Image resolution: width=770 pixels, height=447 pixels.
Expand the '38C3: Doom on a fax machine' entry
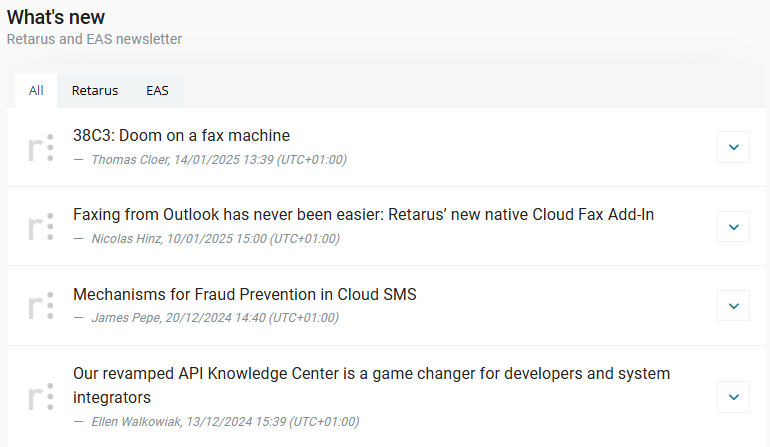[733, 147]
